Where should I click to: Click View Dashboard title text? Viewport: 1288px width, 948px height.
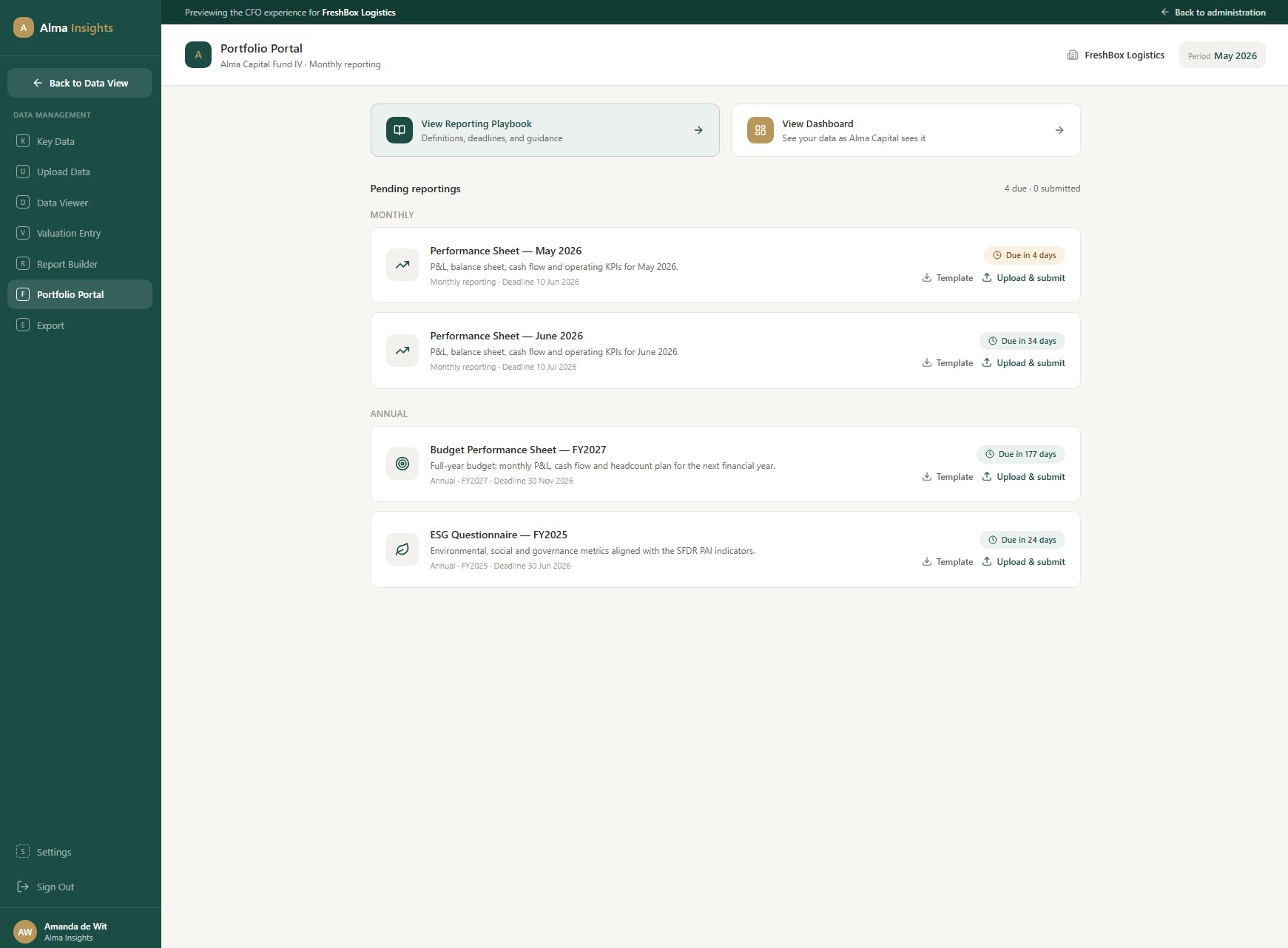coord(817,123)
